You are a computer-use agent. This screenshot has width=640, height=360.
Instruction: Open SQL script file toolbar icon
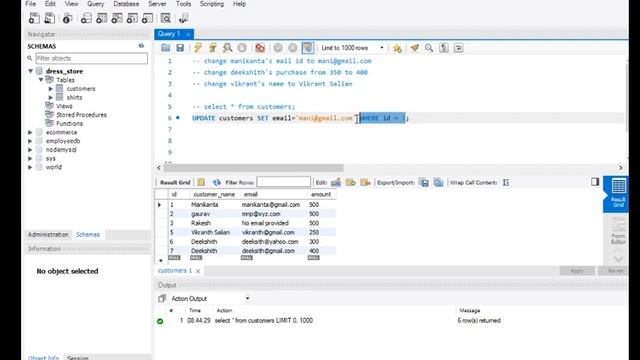50,18
